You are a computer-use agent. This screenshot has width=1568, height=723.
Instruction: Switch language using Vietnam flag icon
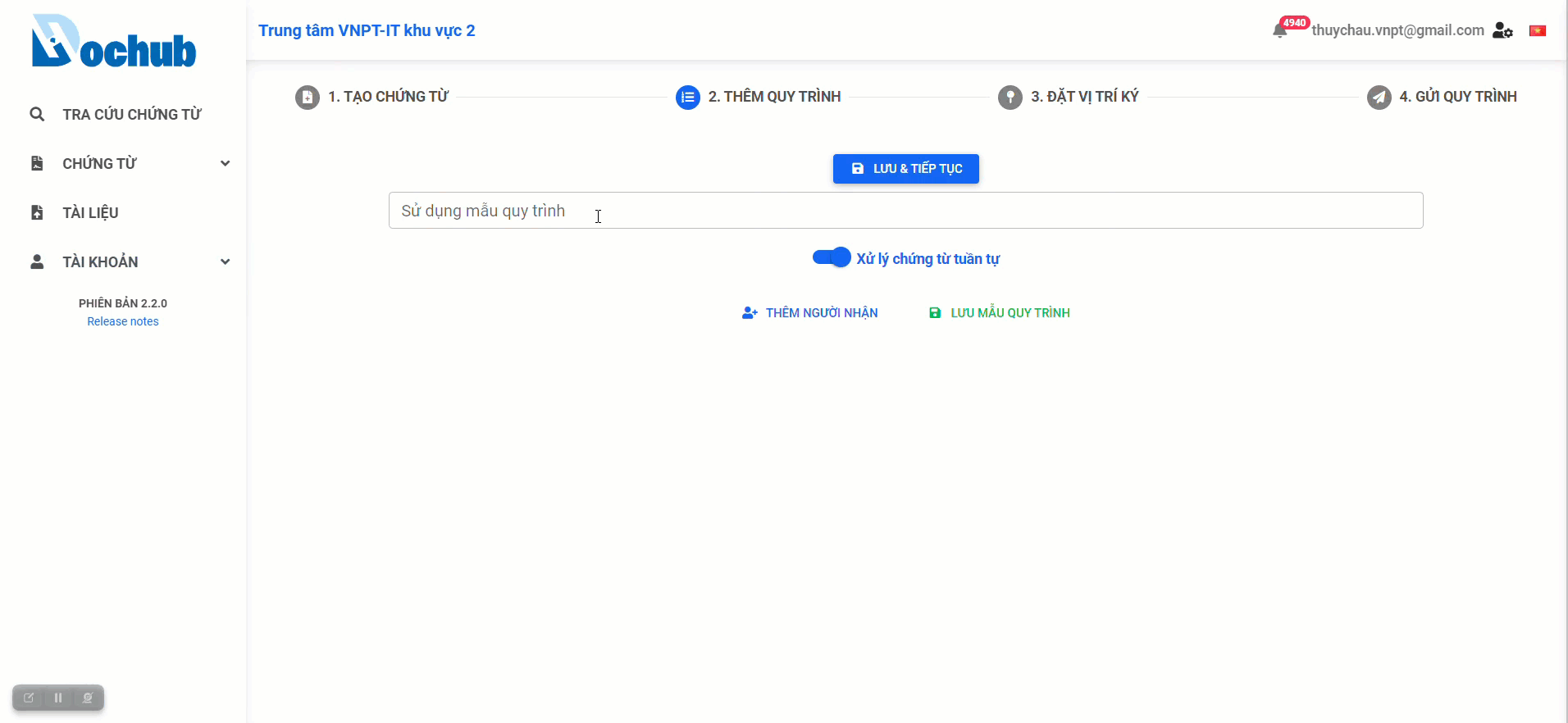click(1538, 30)
